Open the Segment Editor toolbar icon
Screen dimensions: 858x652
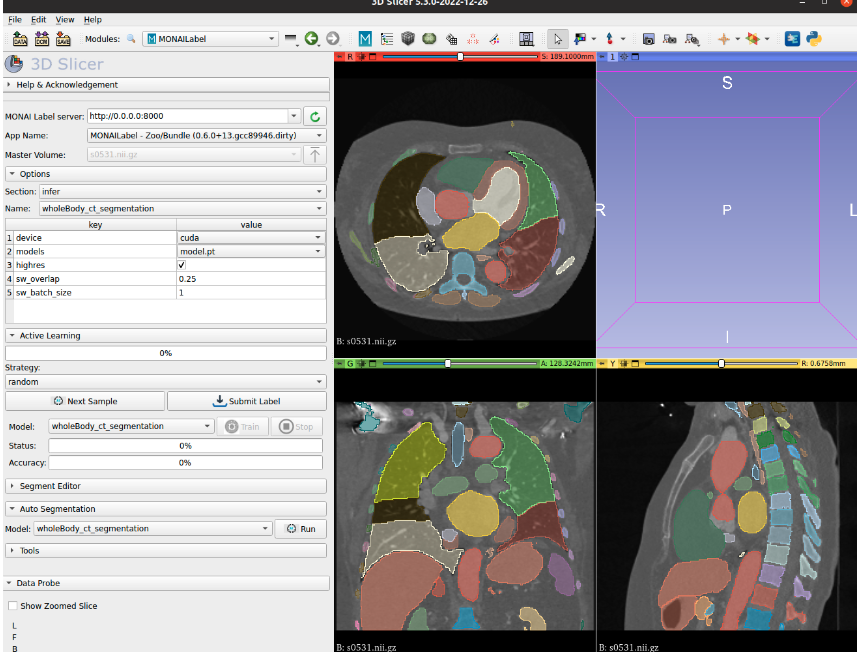point(494,39)
